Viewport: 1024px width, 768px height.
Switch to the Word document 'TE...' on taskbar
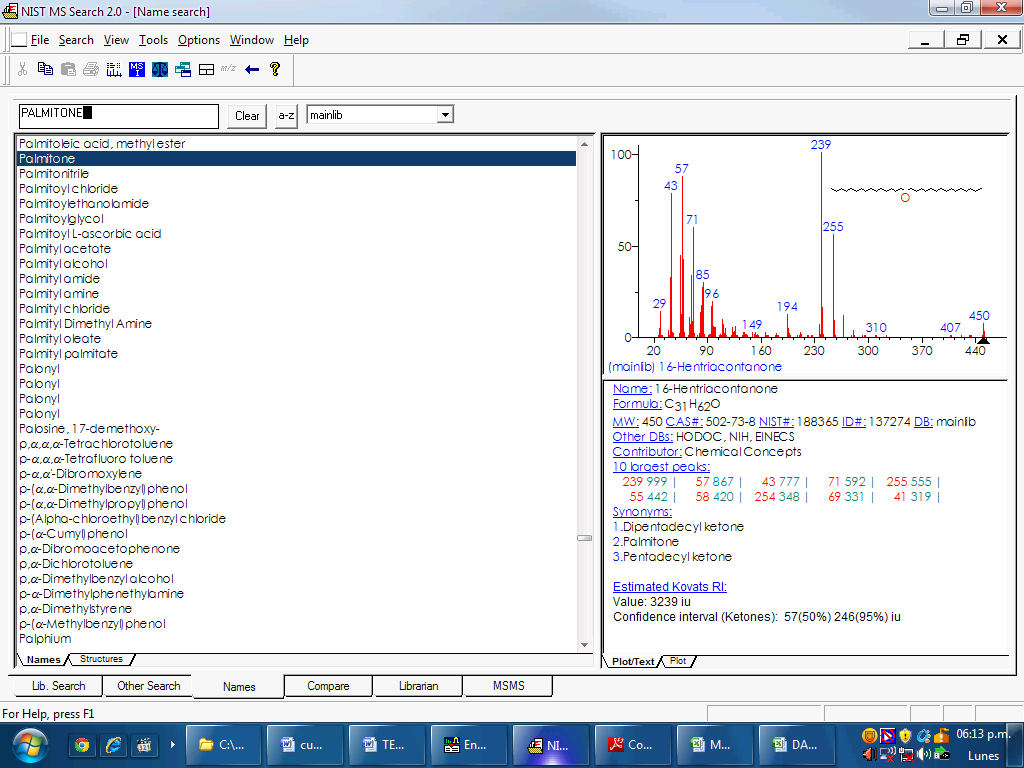pyautogui.click(x=387, y=744)
